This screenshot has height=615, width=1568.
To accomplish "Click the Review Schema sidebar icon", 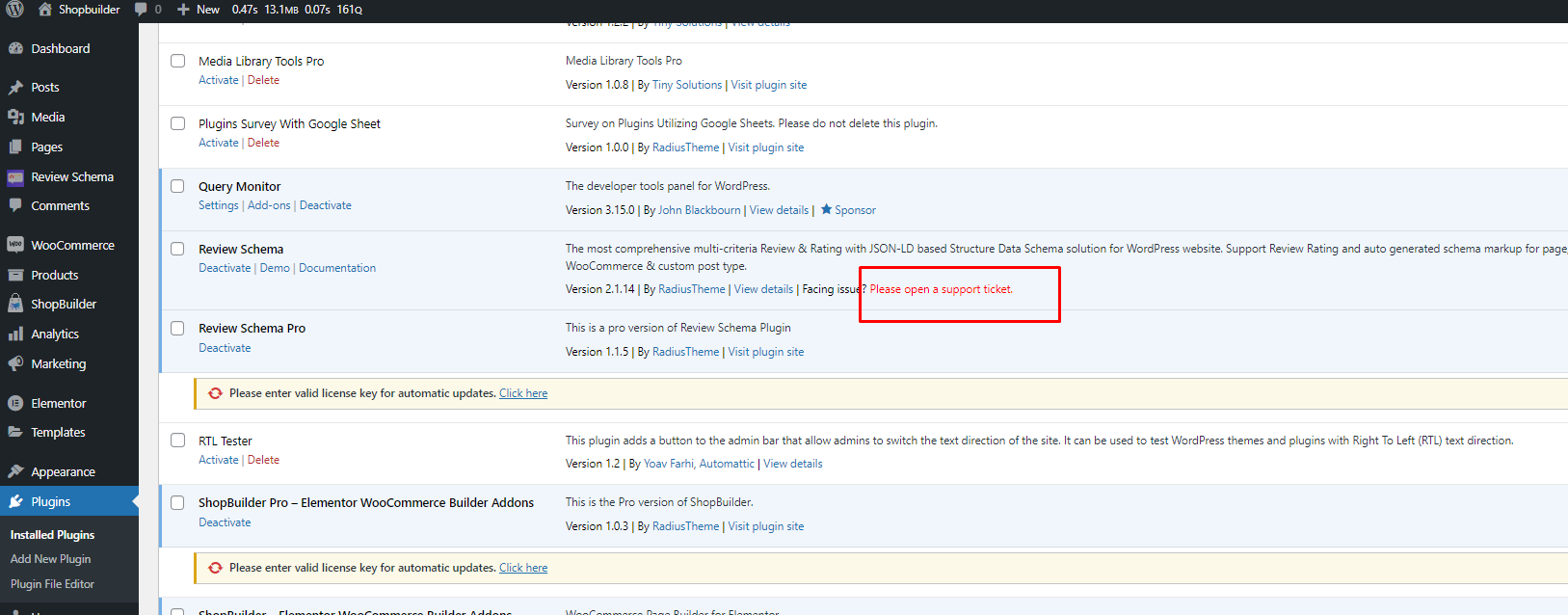I will (x=15, y=176).
